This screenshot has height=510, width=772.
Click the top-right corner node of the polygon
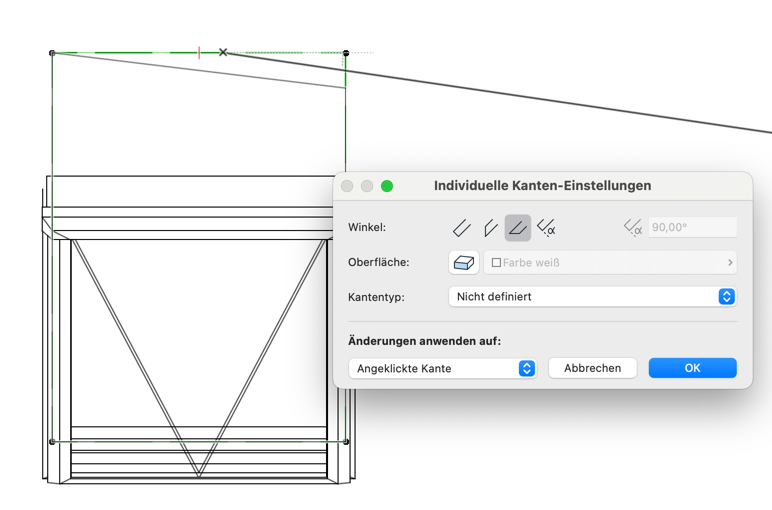(346, 53)
